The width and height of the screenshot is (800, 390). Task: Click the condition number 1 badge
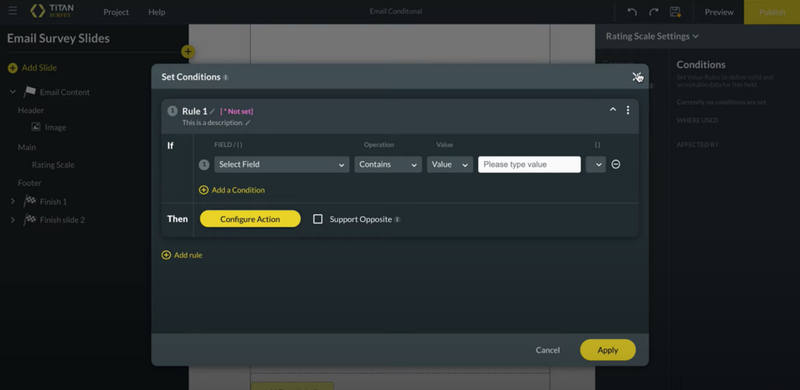coord(204,164)
